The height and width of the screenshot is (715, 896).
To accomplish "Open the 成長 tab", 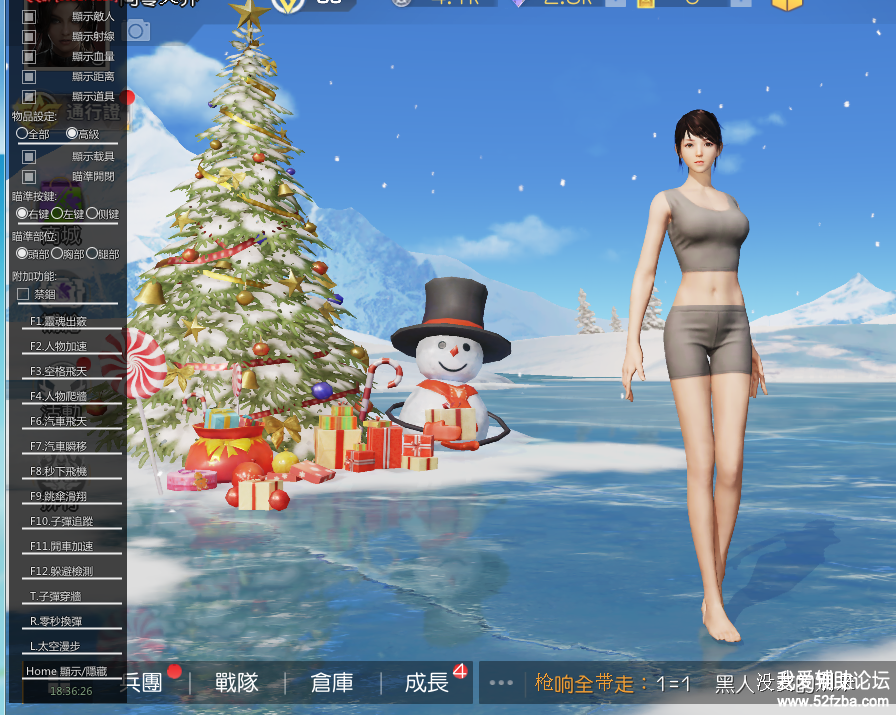I will coord(426,682).
